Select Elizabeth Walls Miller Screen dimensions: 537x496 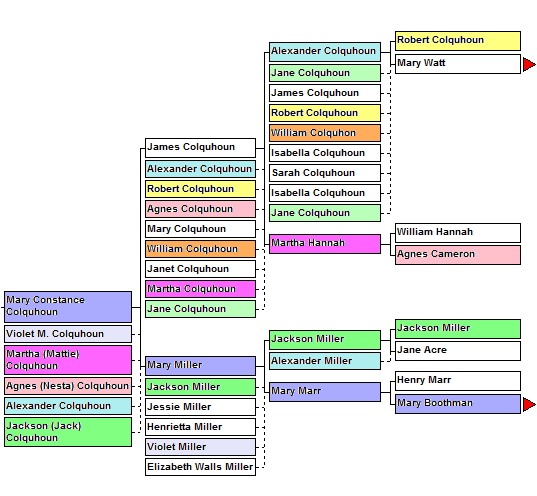point(200,467)
